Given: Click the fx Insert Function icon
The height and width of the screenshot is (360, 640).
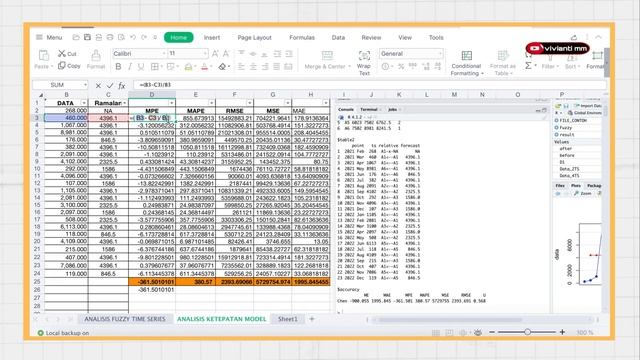Looking at the screenshot, I should pyautogui.click(x=122, y=85).
